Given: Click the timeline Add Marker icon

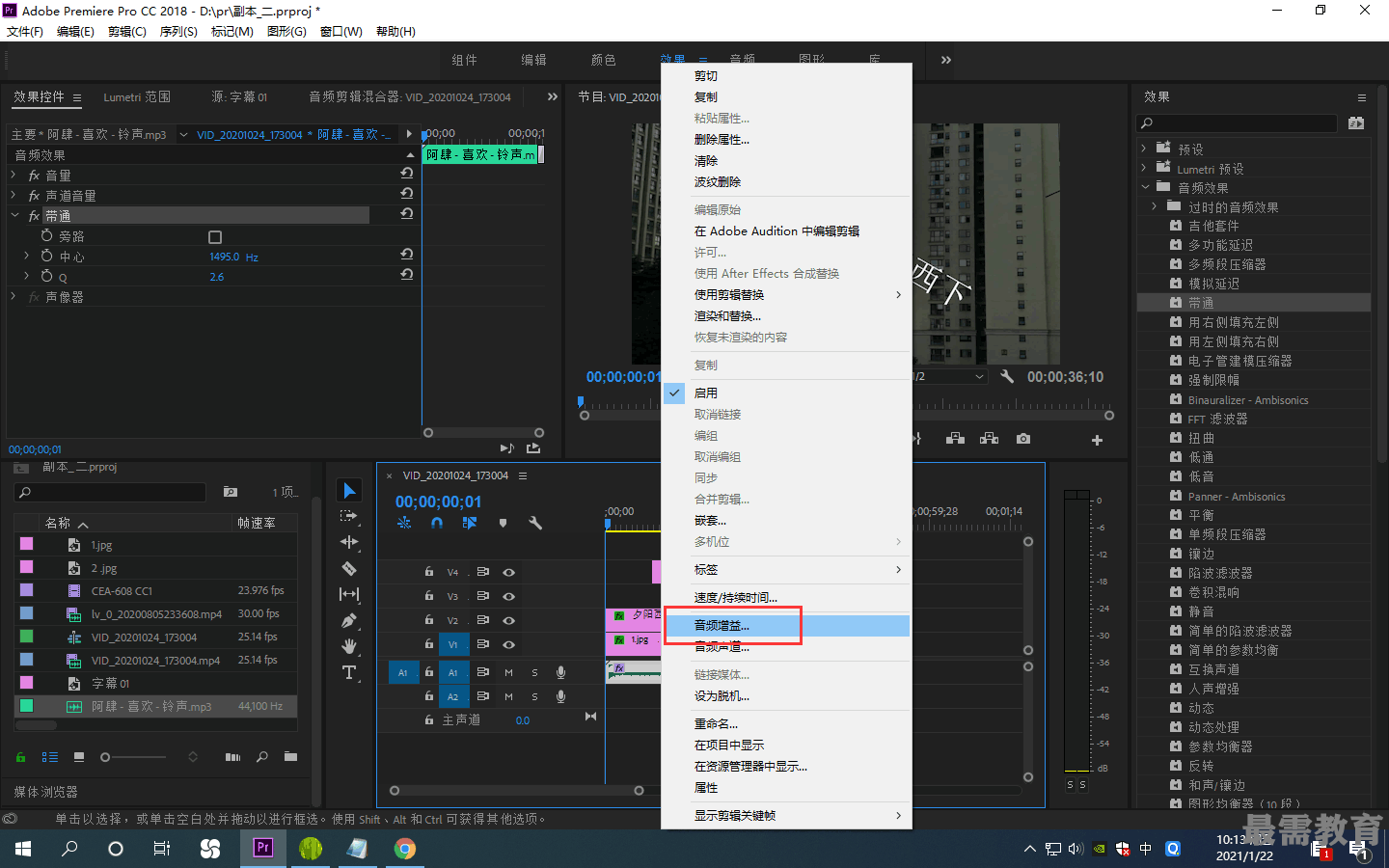Looking at the screenshot, I should pos(503,523).
